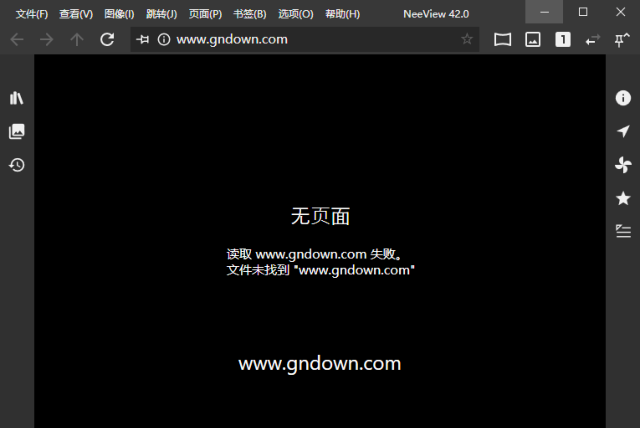The width and height of the screenshot is (640, 428).
Task: Open the bookshelf library panel
Action: 17,98
